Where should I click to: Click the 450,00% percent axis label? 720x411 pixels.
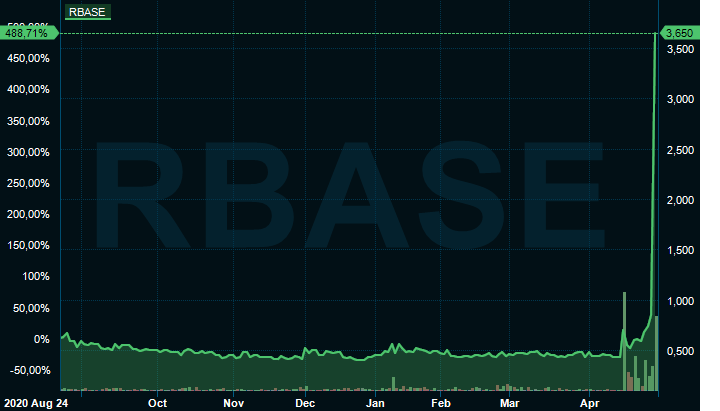coord(28,58)
